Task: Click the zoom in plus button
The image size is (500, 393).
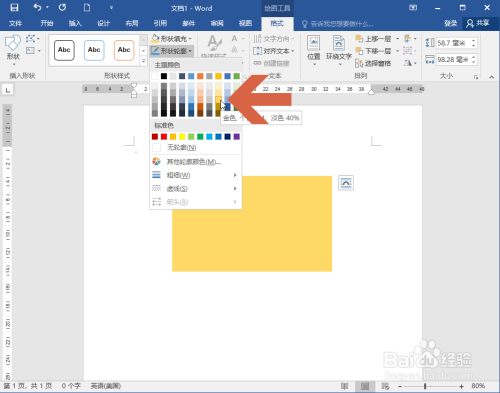Action: click(461, 386)
